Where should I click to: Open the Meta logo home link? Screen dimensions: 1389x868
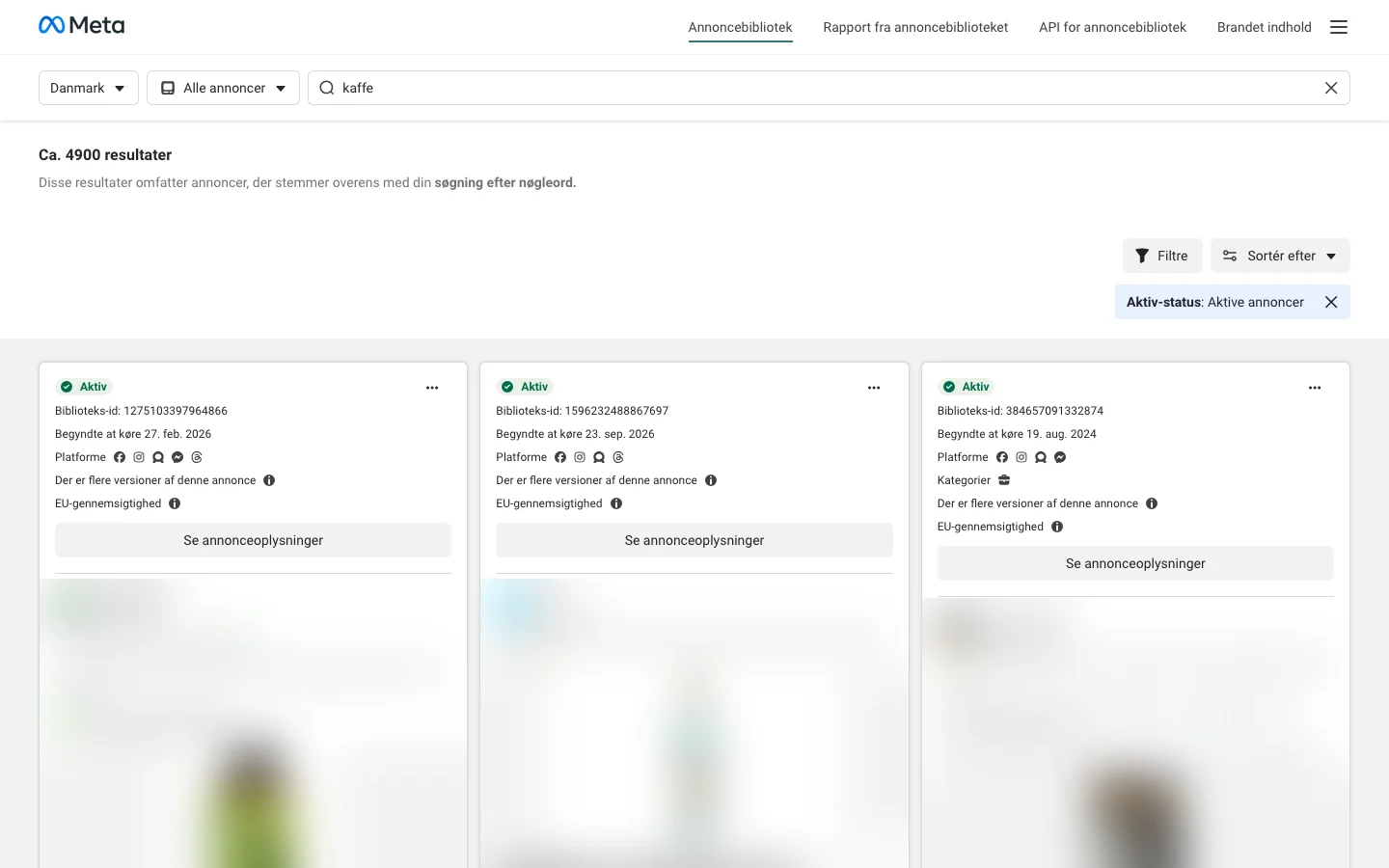click(82, 26)
